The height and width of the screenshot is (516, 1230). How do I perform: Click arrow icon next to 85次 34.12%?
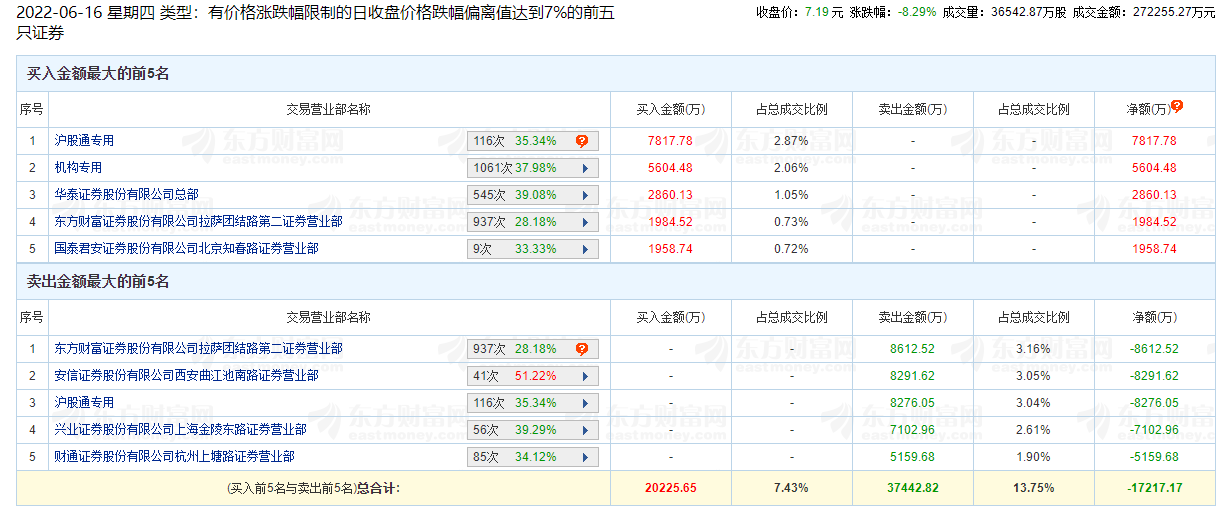(x=583, y=457)
